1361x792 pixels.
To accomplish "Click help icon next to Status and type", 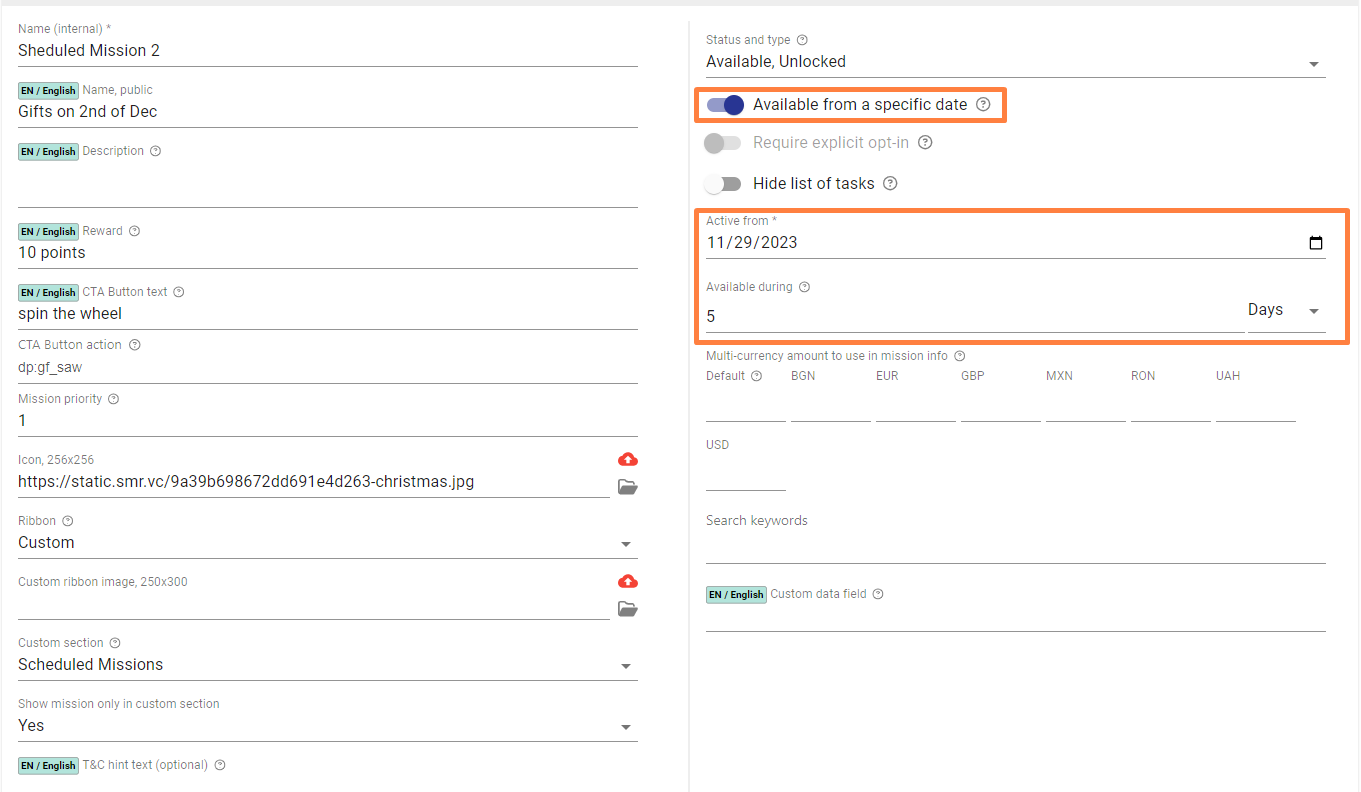I will (x=802, y=40).
